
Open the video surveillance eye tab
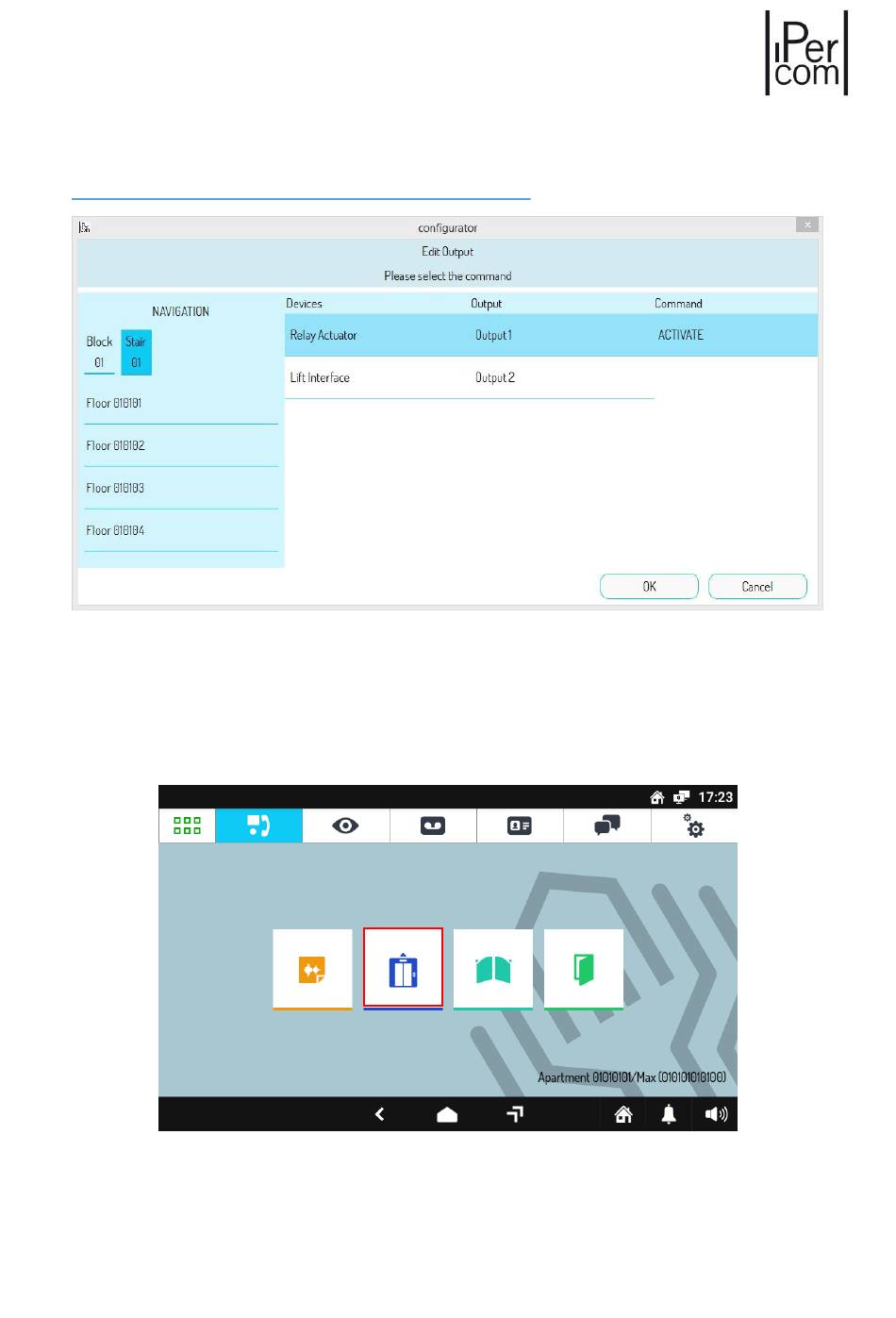click(345, 826)
